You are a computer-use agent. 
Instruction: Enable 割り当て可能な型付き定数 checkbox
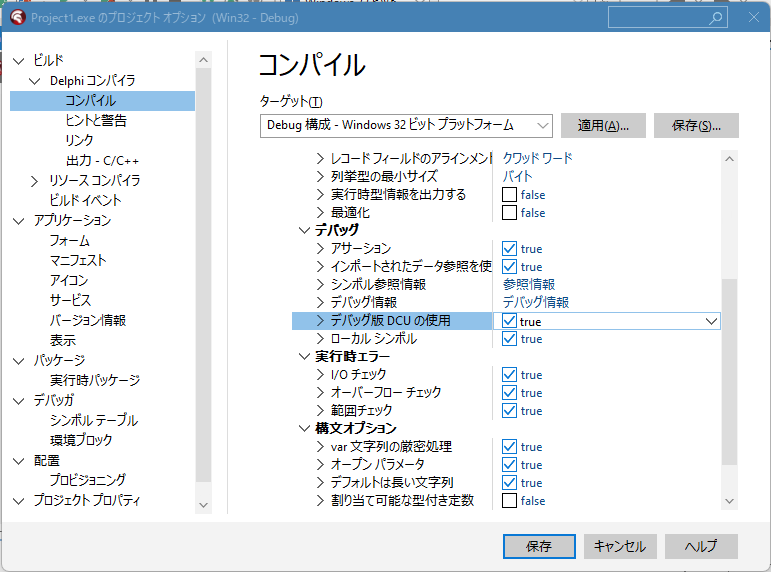(x=510, y=501)
